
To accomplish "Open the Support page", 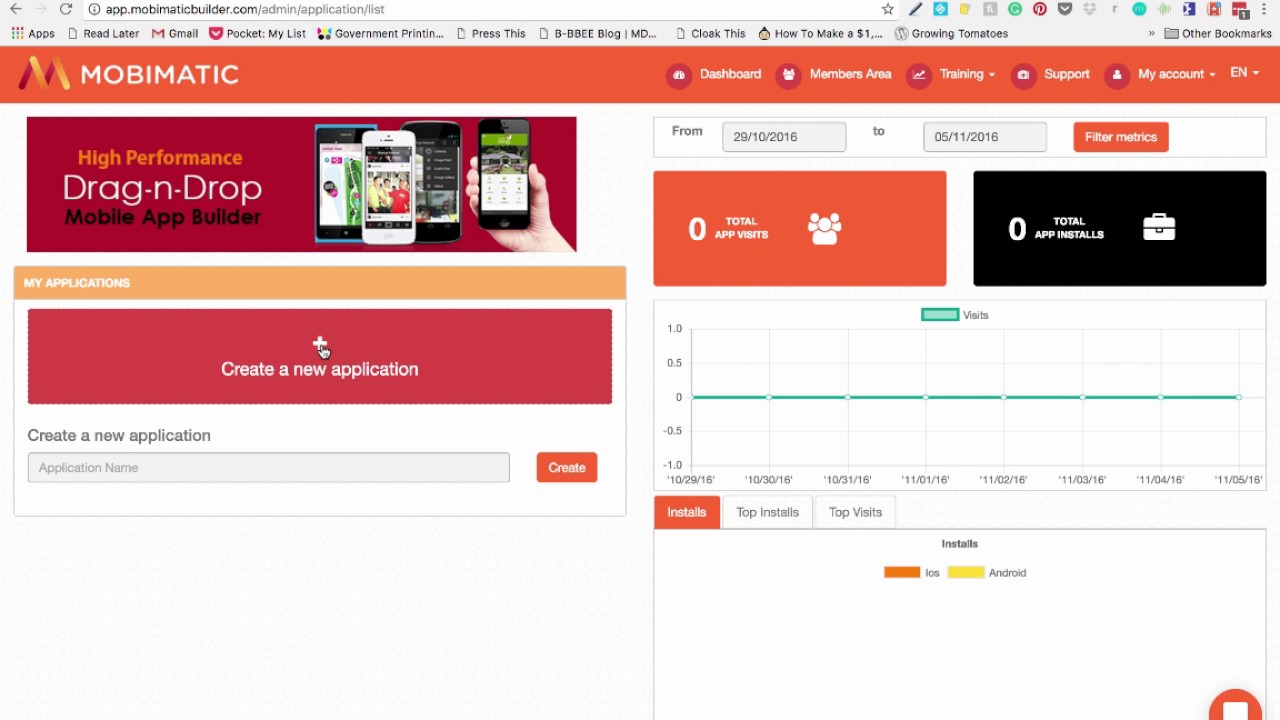I will [x=1066, y=74].
